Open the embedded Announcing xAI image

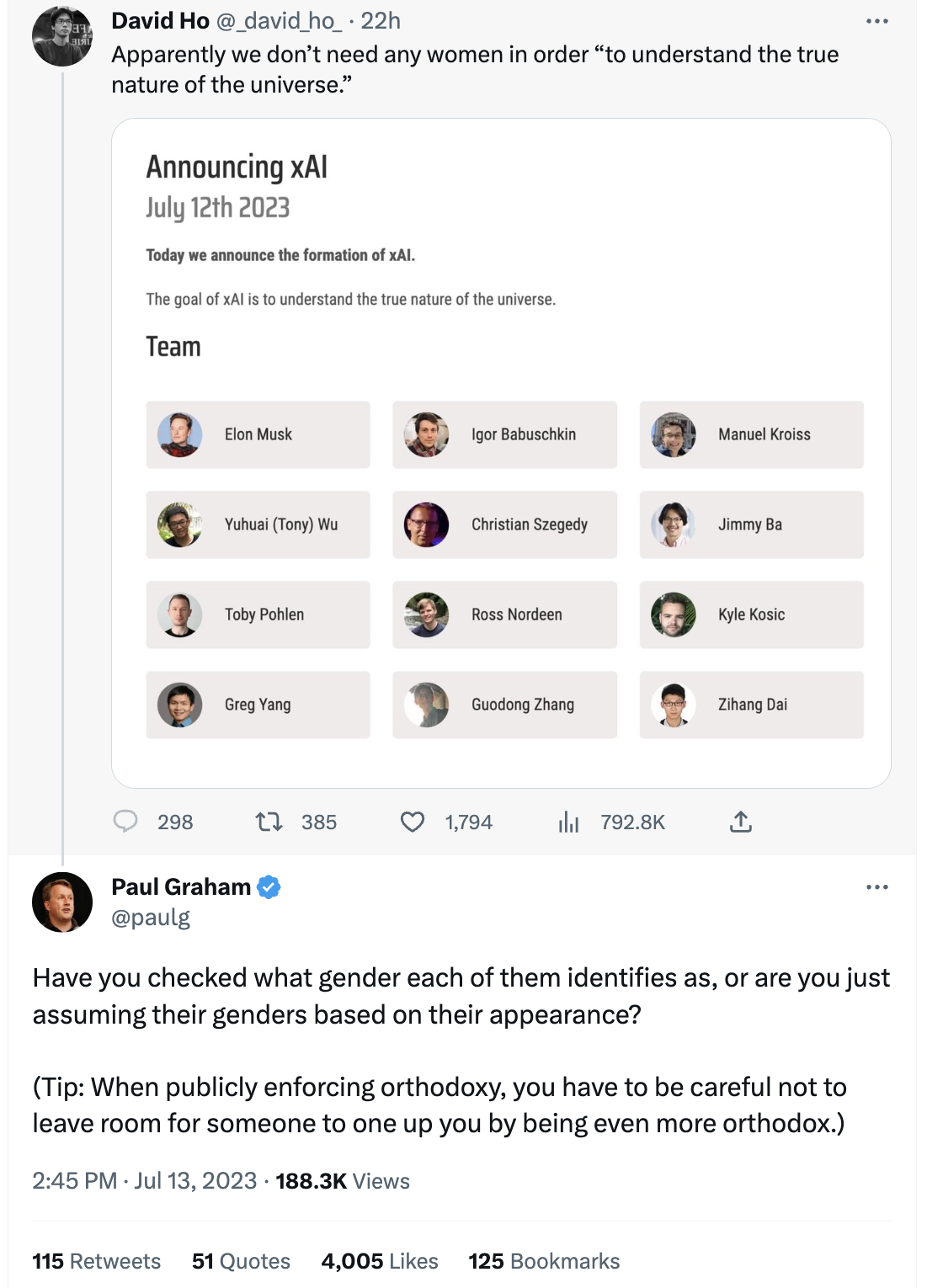coord(501,453)
